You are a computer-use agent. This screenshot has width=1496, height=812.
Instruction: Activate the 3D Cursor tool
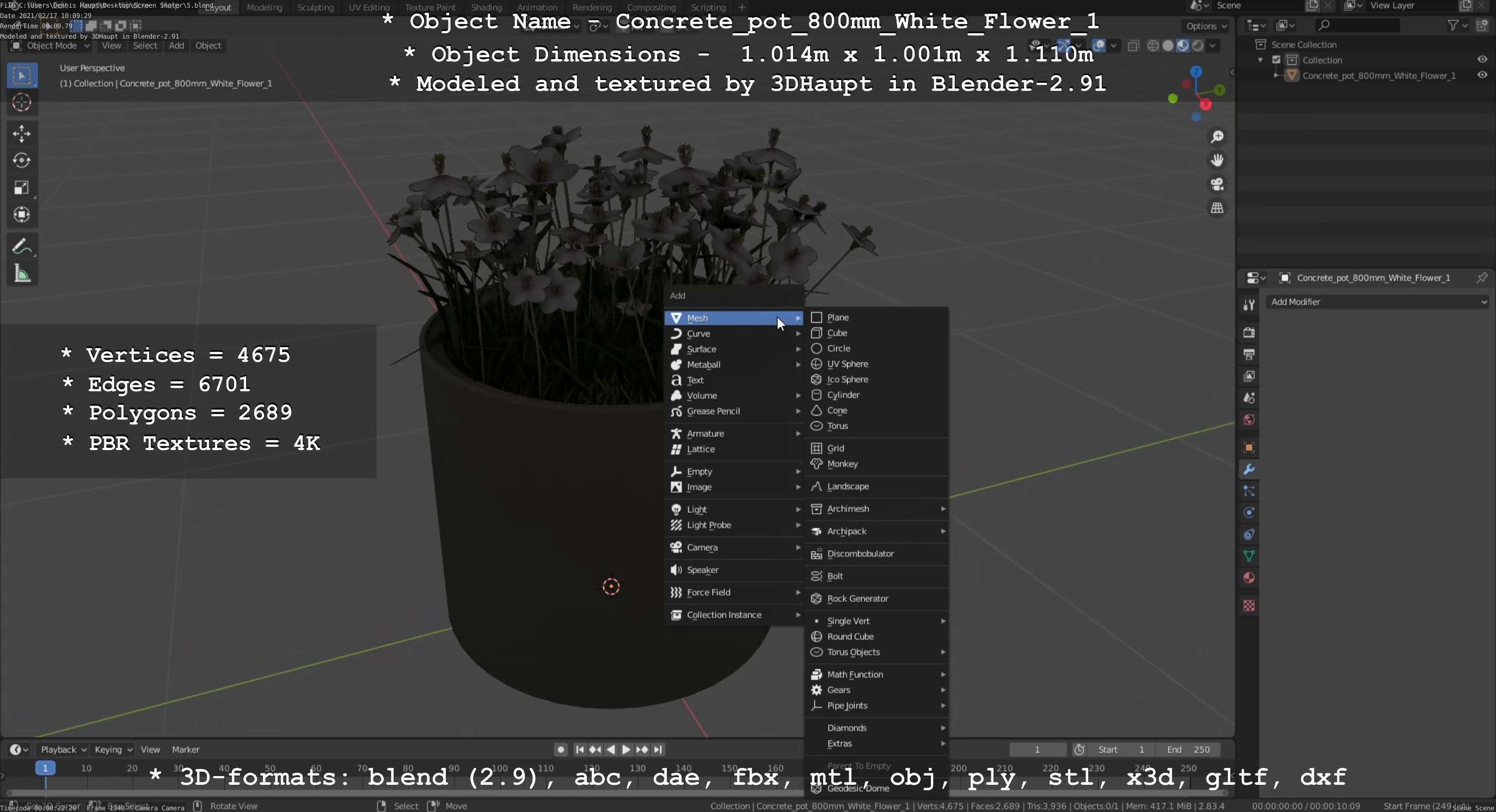point(21,103)
